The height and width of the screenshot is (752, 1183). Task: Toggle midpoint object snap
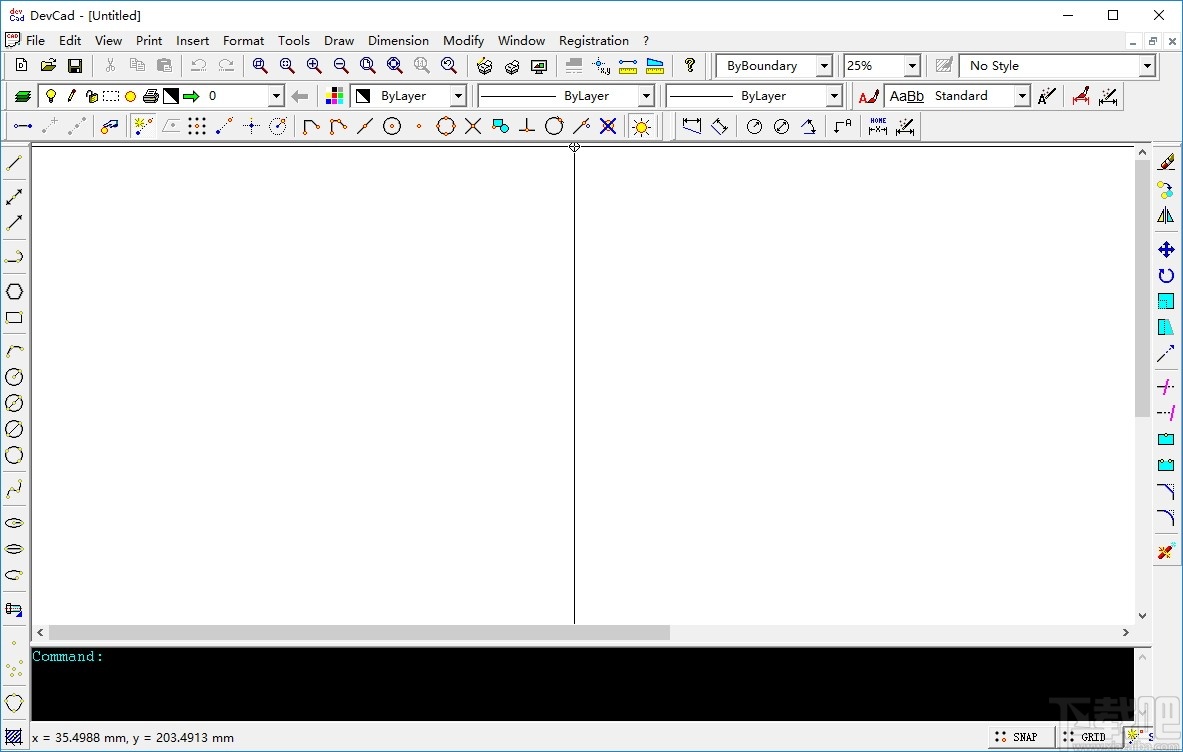coord(338,126)
